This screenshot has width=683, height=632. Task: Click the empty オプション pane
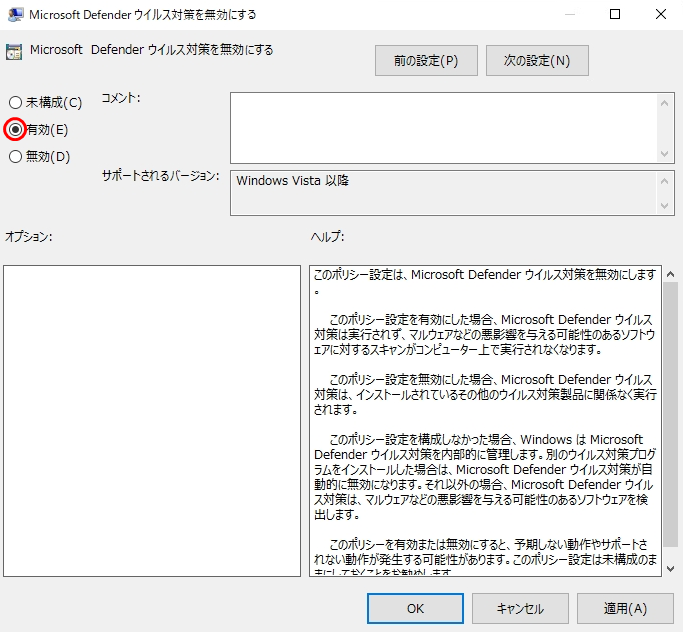152,421
